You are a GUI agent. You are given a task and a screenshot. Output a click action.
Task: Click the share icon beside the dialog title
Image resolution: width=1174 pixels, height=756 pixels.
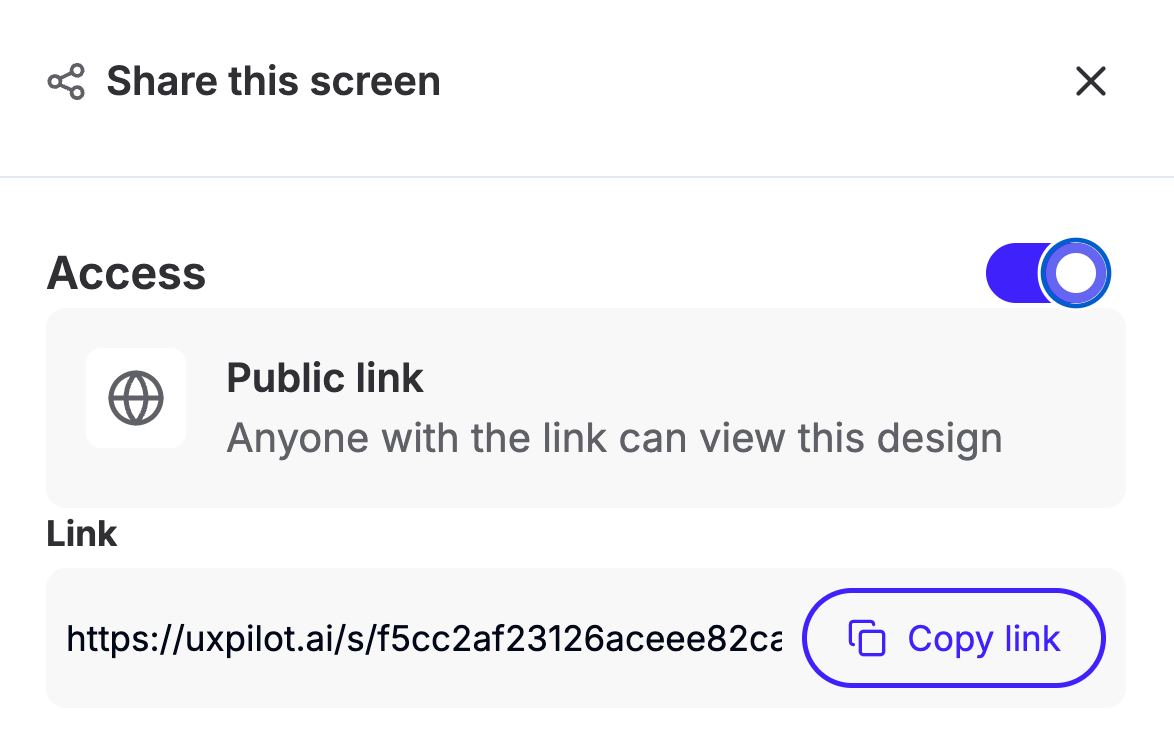point(66,82)
